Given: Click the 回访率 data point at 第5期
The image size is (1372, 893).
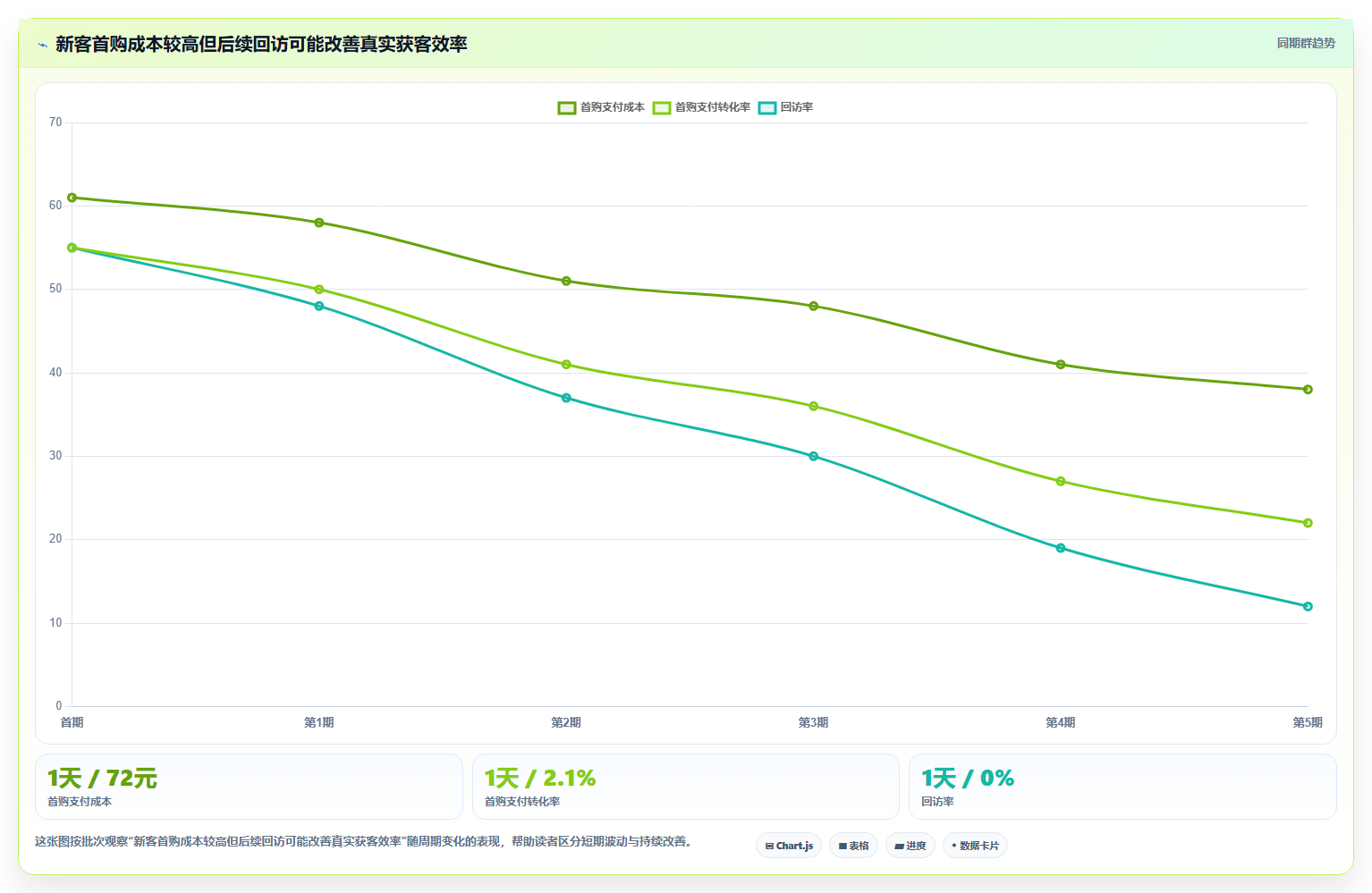Looking at the screenshot, I should click(x=1308, y=606).
